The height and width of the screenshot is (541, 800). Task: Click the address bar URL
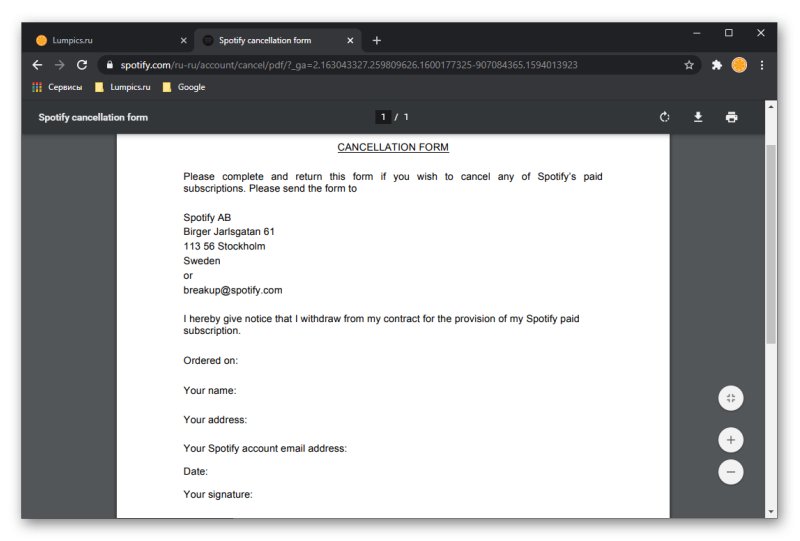coord(349,65)
